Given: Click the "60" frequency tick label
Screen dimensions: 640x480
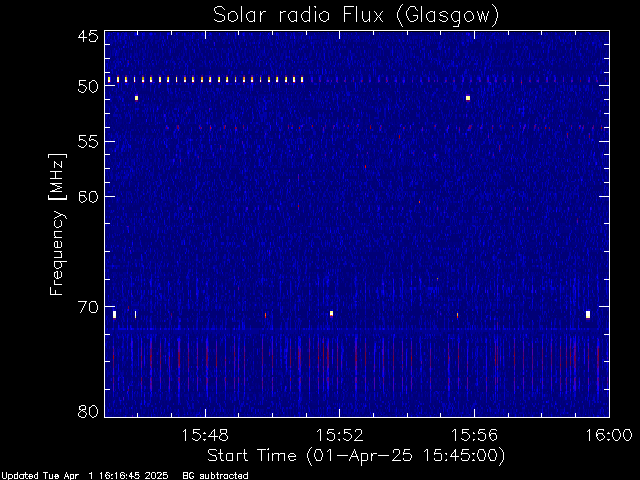Looking at the screenshot, I should pyautogui.click(x=88, y=196).
